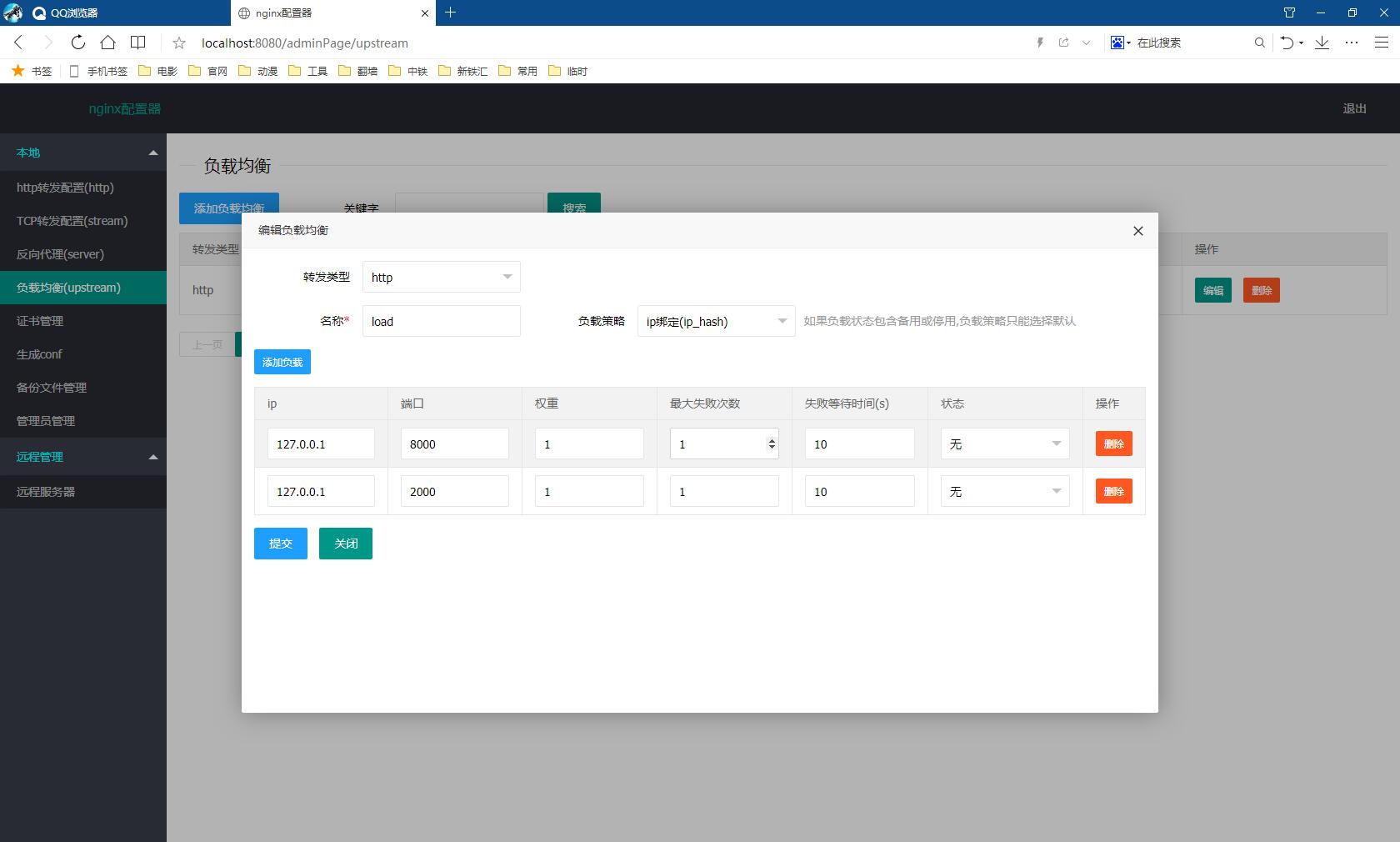The height and width of the screenshot is (842, 1400).
Task: Click the Baidu search engine icon
Action: click(x=1117, y=43)
